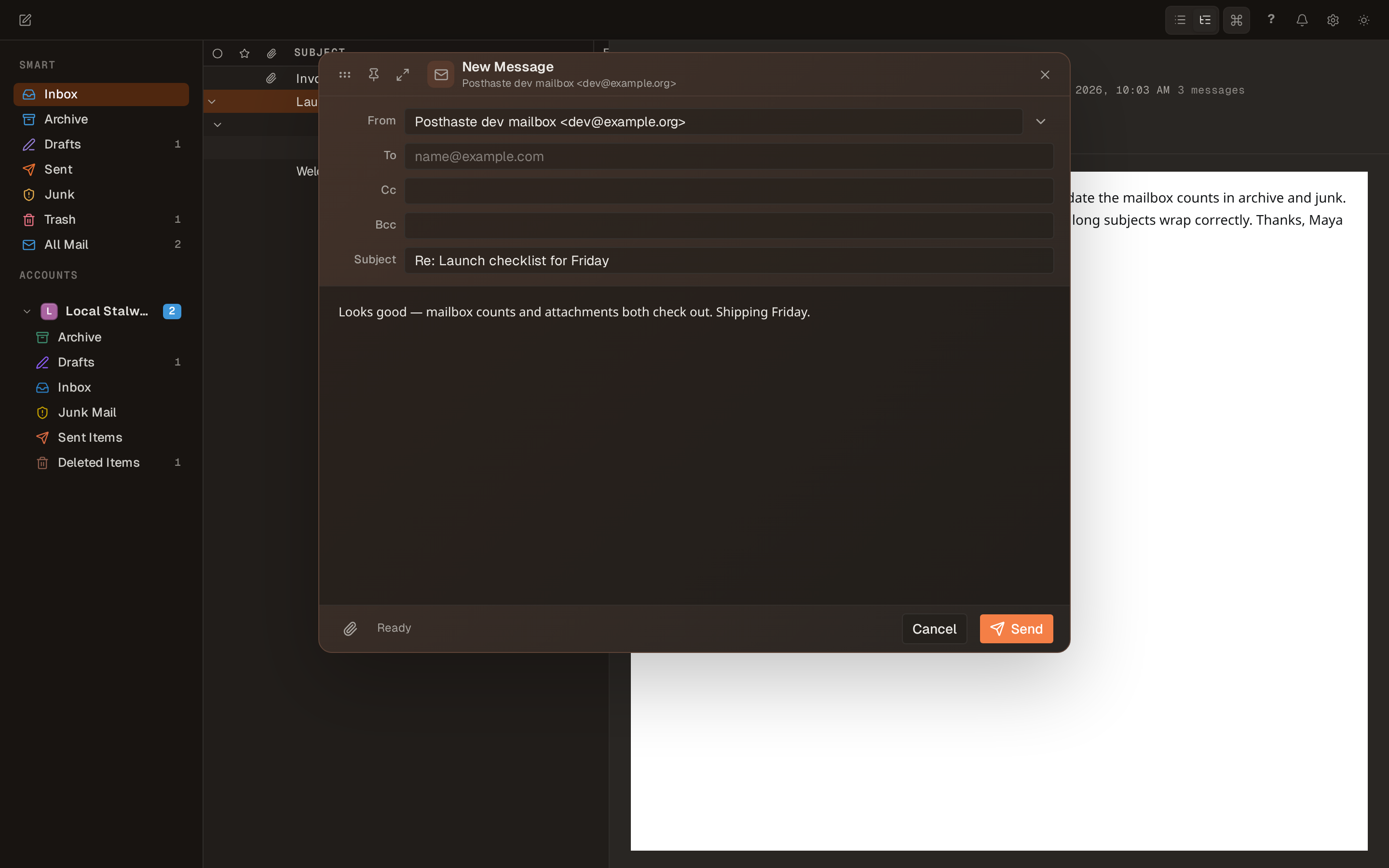
Task: Open the help question mark icon
Action: [1271, 20]
